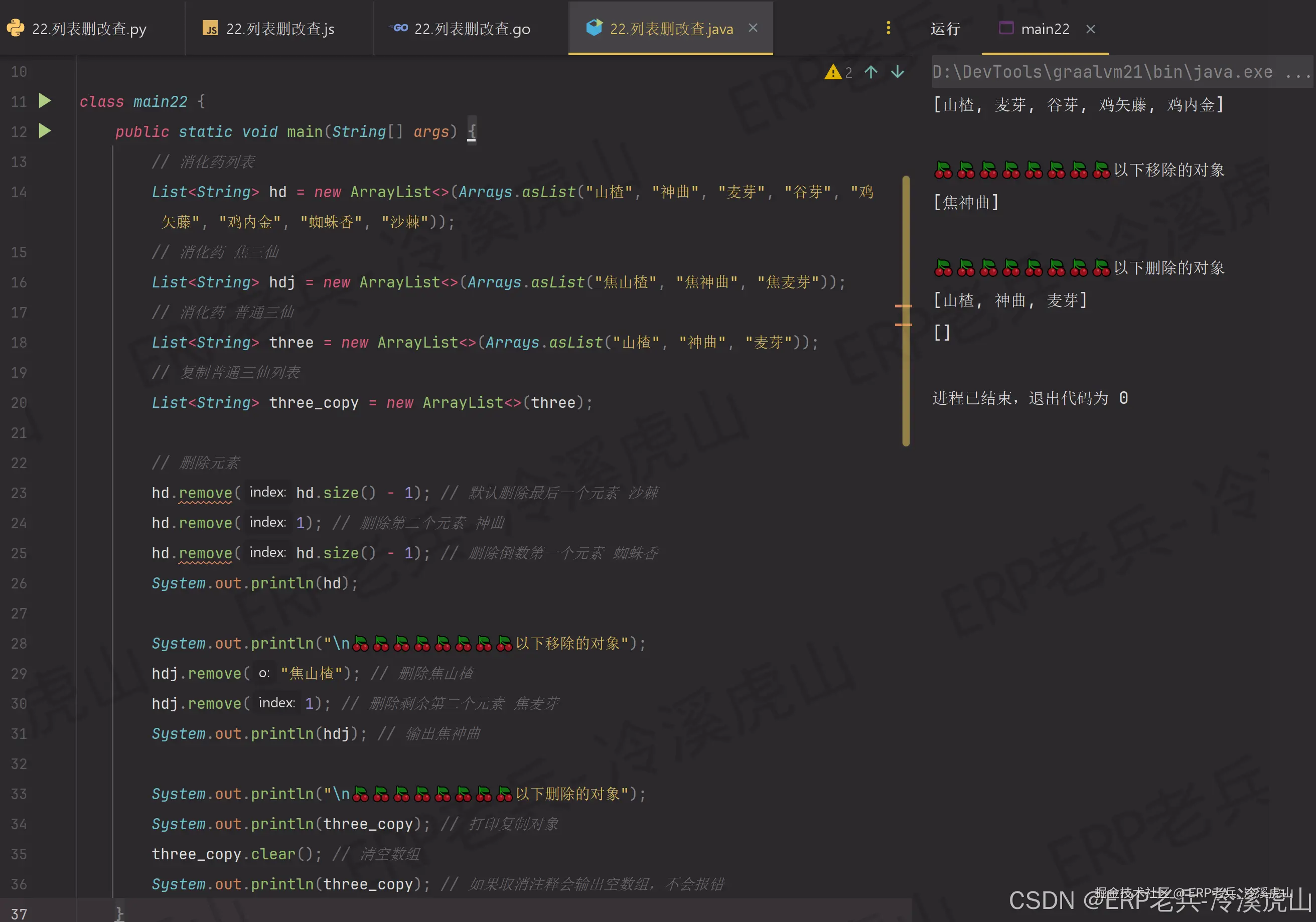Click line number 18 in the gutter
Screen dimensions: 1316x922
click(x=19, y=343)
